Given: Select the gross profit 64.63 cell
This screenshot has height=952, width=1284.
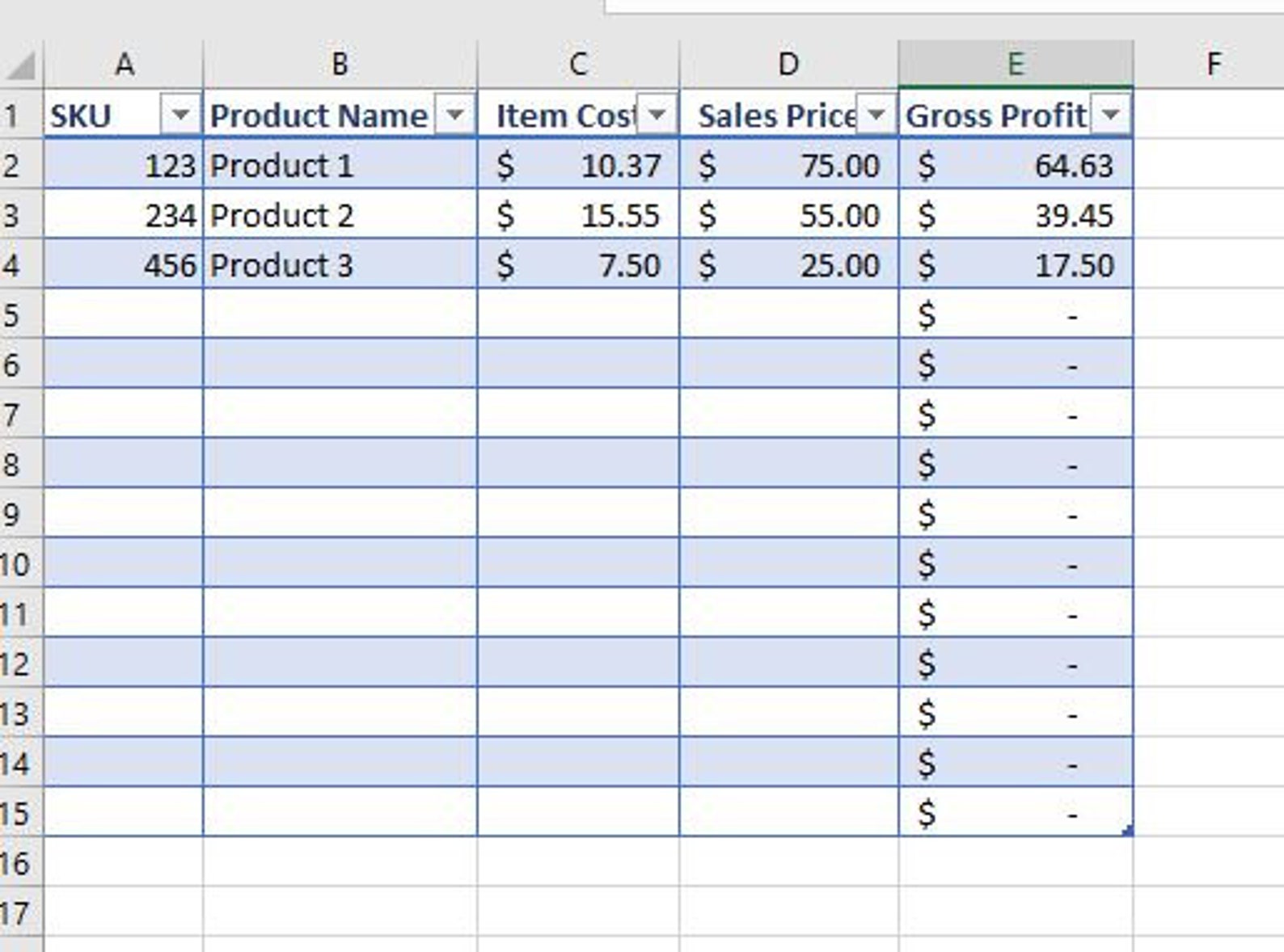Looking at the screenshot, I should [1016, 166].
